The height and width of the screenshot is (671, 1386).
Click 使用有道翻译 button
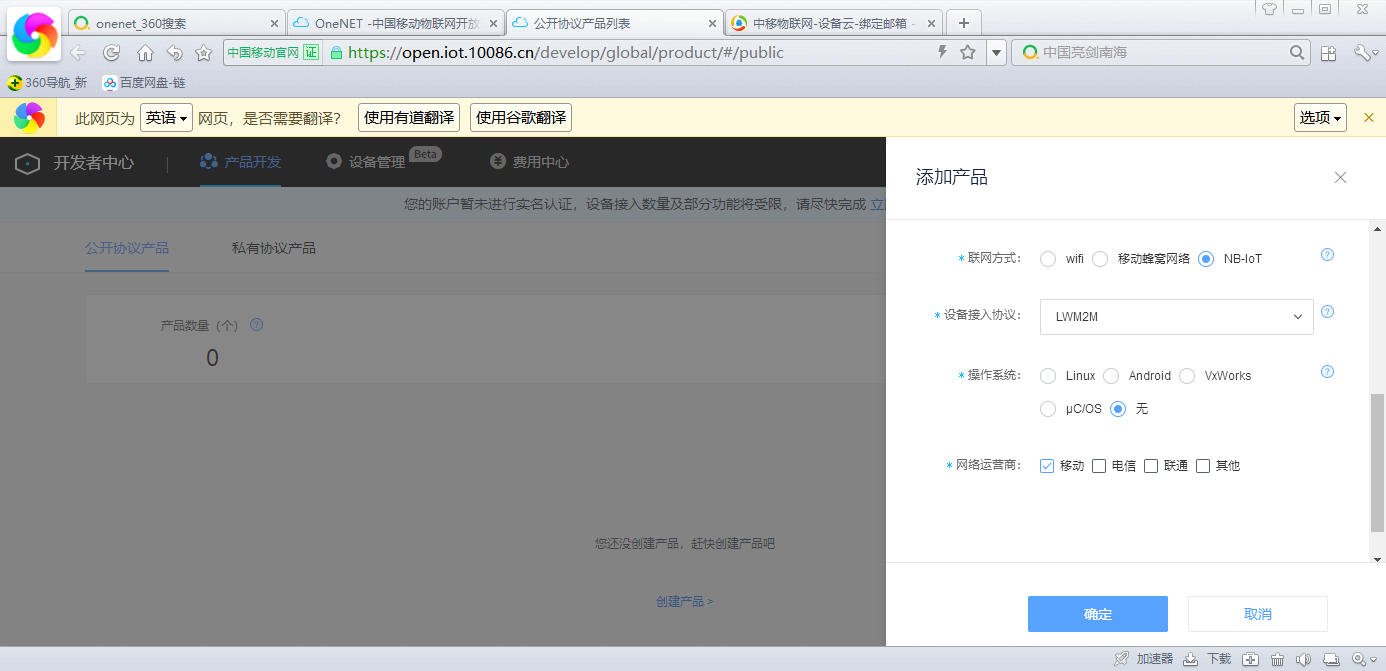[409, 118]
